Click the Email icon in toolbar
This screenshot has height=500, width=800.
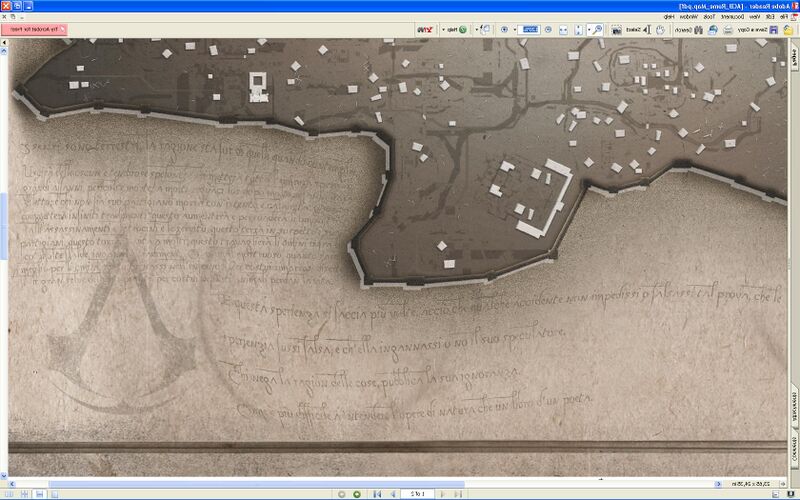(x=713, y=30)
